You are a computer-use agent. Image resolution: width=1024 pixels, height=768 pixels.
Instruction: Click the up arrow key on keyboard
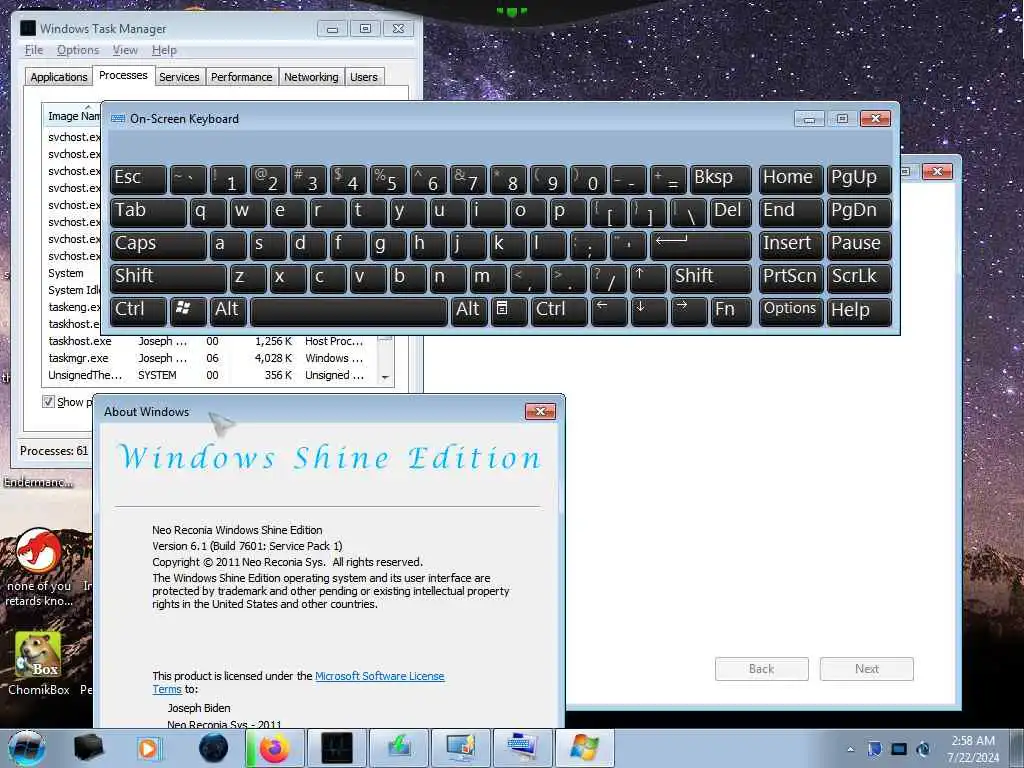[x=648, y=278]
